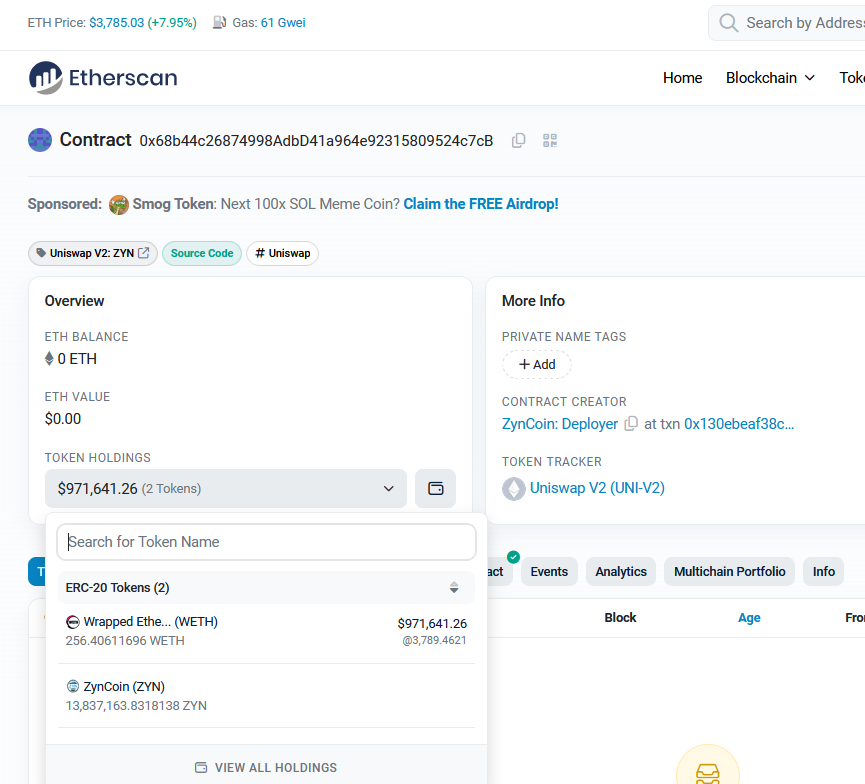Image resolution: width=865 pixels, height=784 pixels.
Task: Click the ETH price $3,785.03
Action: [x=116, y=23]
